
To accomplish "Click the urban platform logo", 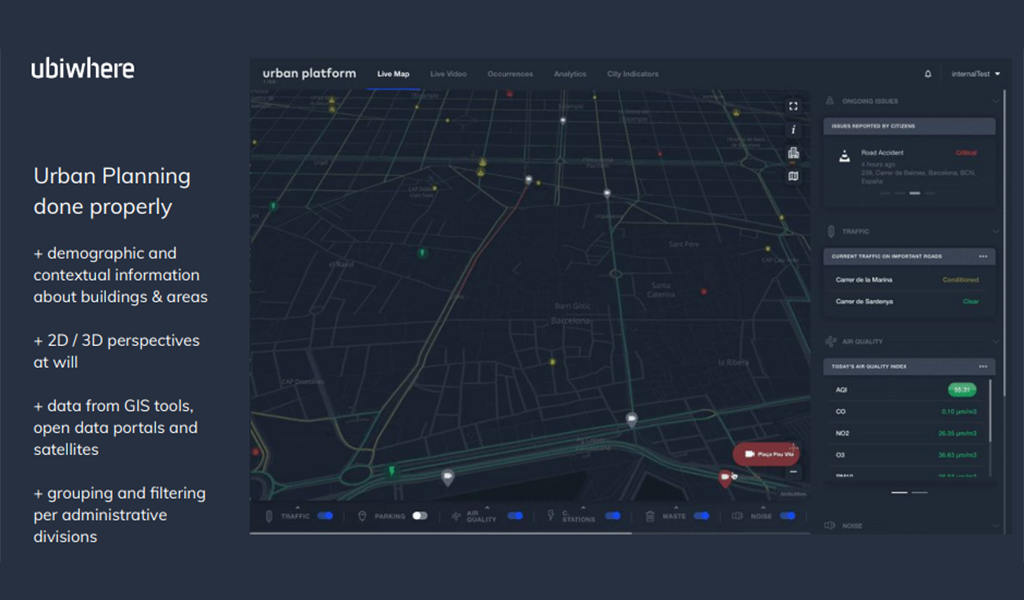I will coord(310,73).
